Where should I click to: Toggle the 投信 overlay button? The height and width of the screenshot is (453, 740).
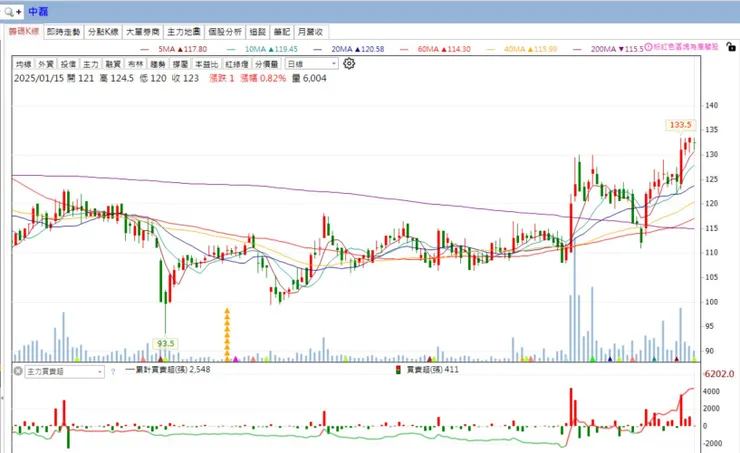click(68, 64)
